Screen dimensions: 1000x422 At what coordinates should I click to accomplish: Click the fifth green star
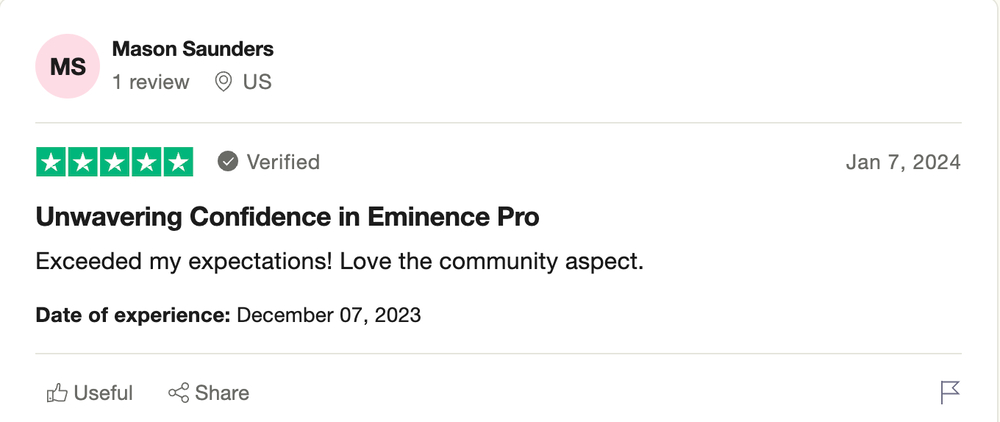point(179,162)
